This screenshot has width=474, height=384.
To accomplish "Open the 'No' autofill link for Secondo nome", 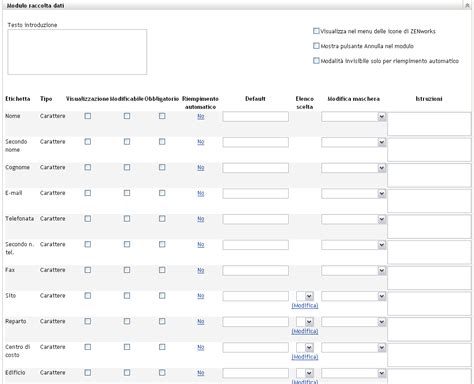I will click(x=201, y=142).
